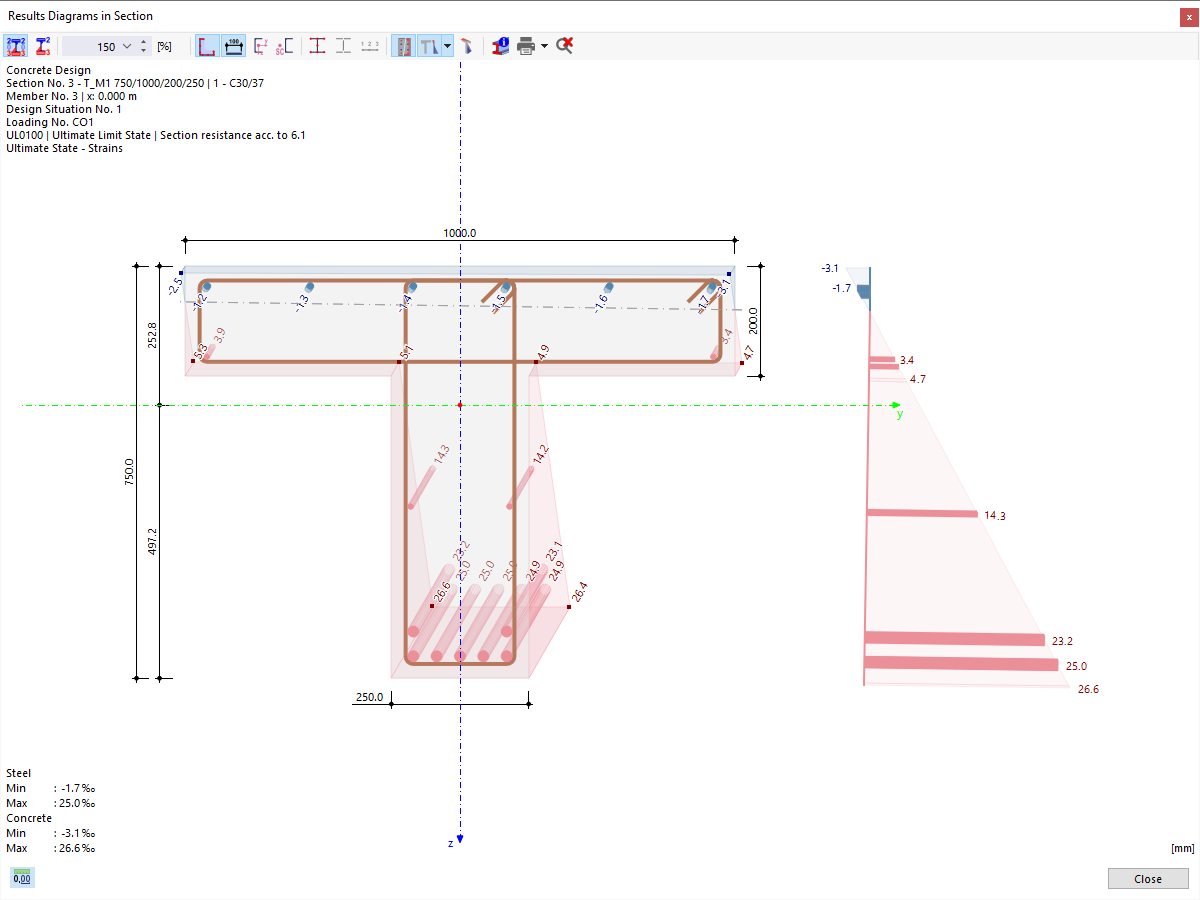Activate the second section results icon
This screenshot has width=1200, height=900.
(42, 46)
